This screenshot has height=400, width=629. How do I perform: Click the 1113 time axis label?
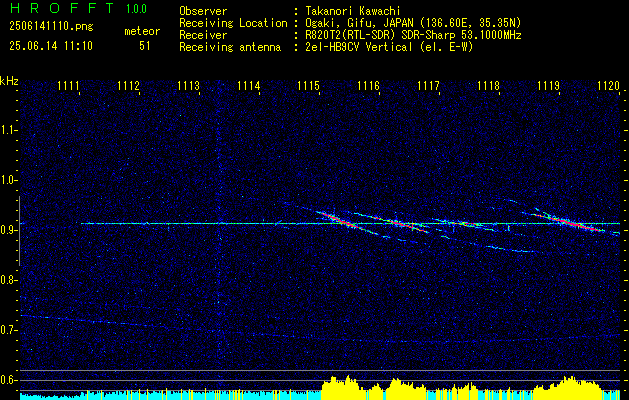[189, 85]
